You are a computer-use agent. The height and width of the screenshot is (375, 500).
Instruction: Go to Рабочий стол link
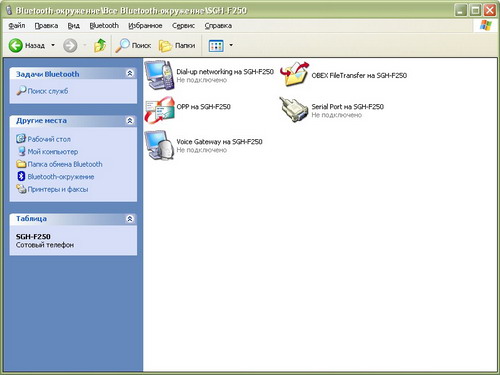point(49,139)
